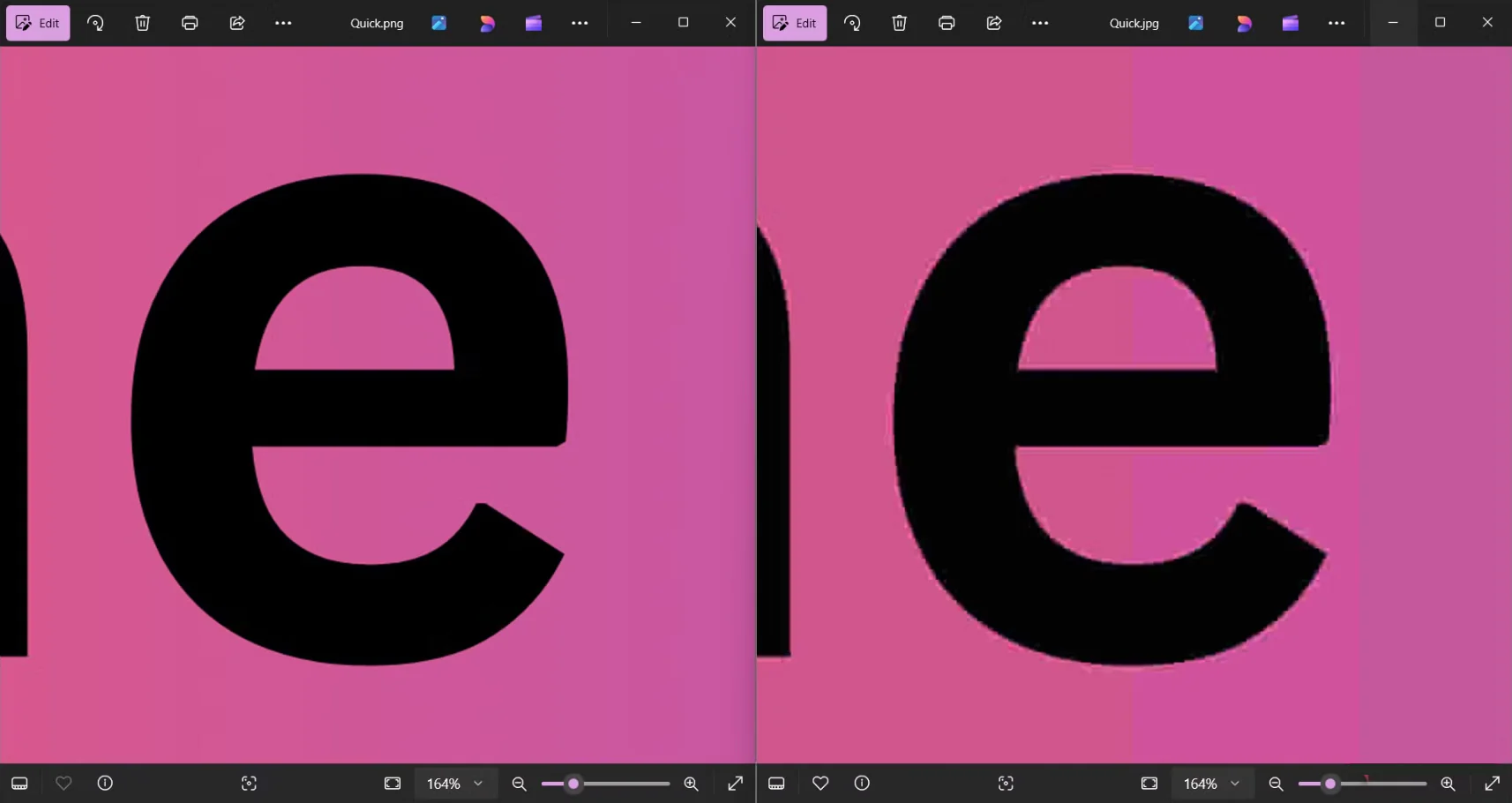Open See more menu left of Quick.jpg title
This screenshot has height=803, width=1512.
click(1040, 23)
